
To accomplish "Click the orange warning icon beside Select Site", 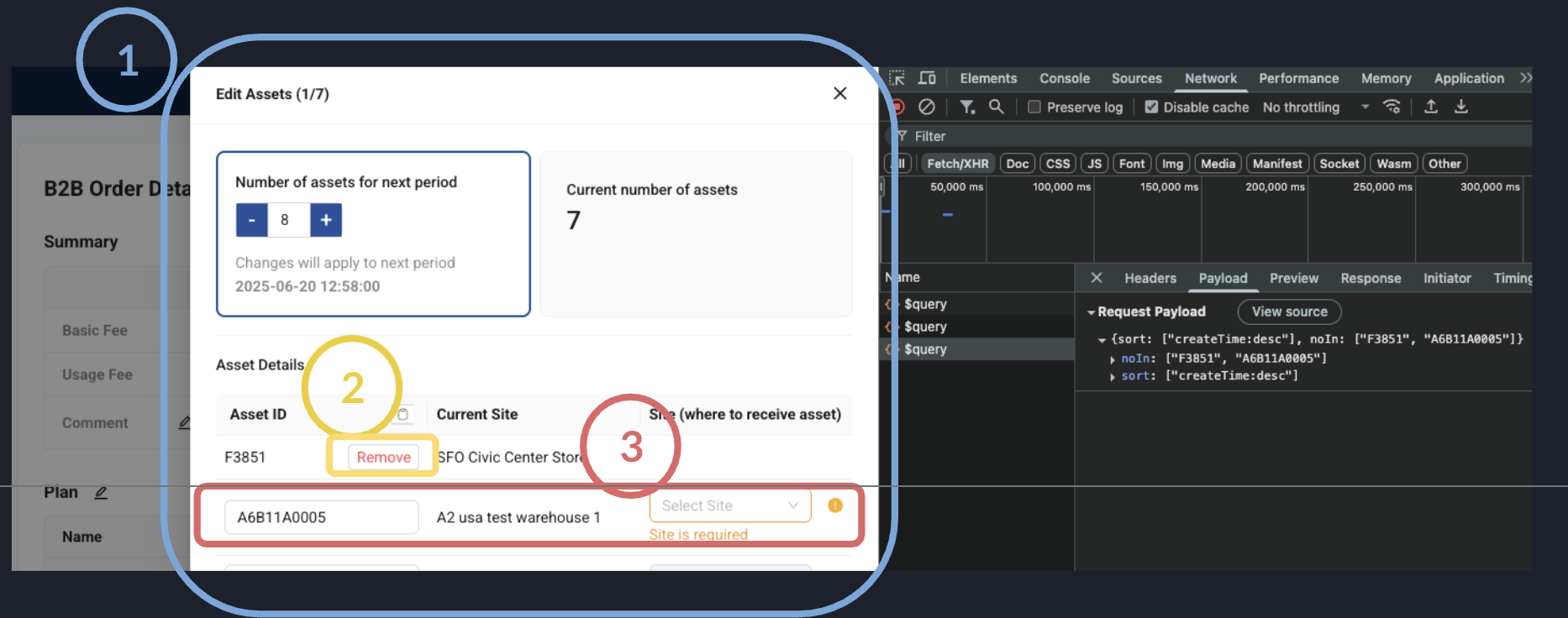I will point(835,505).
